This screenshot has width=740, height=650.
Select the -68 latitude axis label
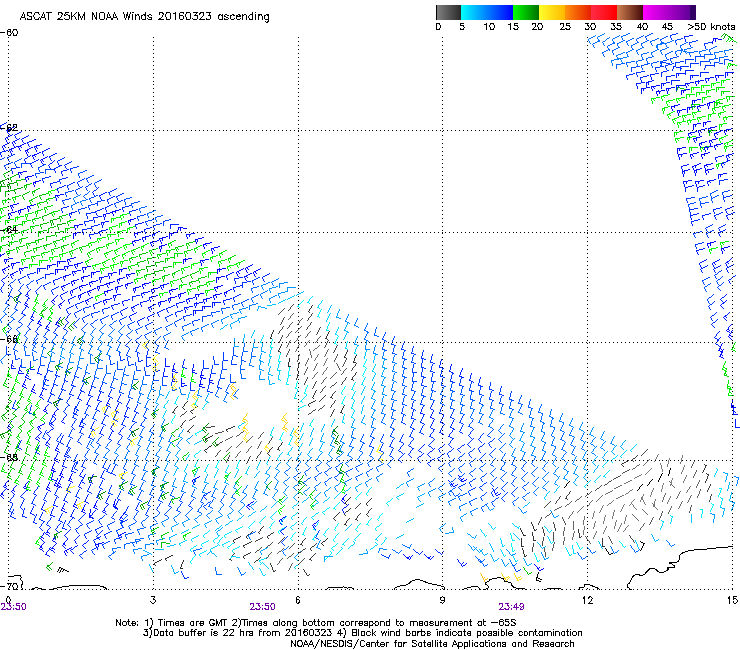click(x=9, y=457)
